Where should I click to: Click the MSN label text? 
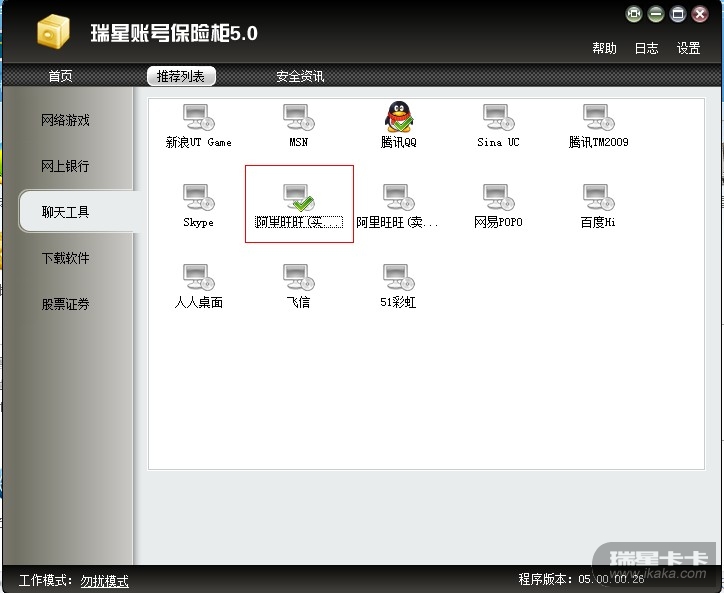[x=299, y=142]
